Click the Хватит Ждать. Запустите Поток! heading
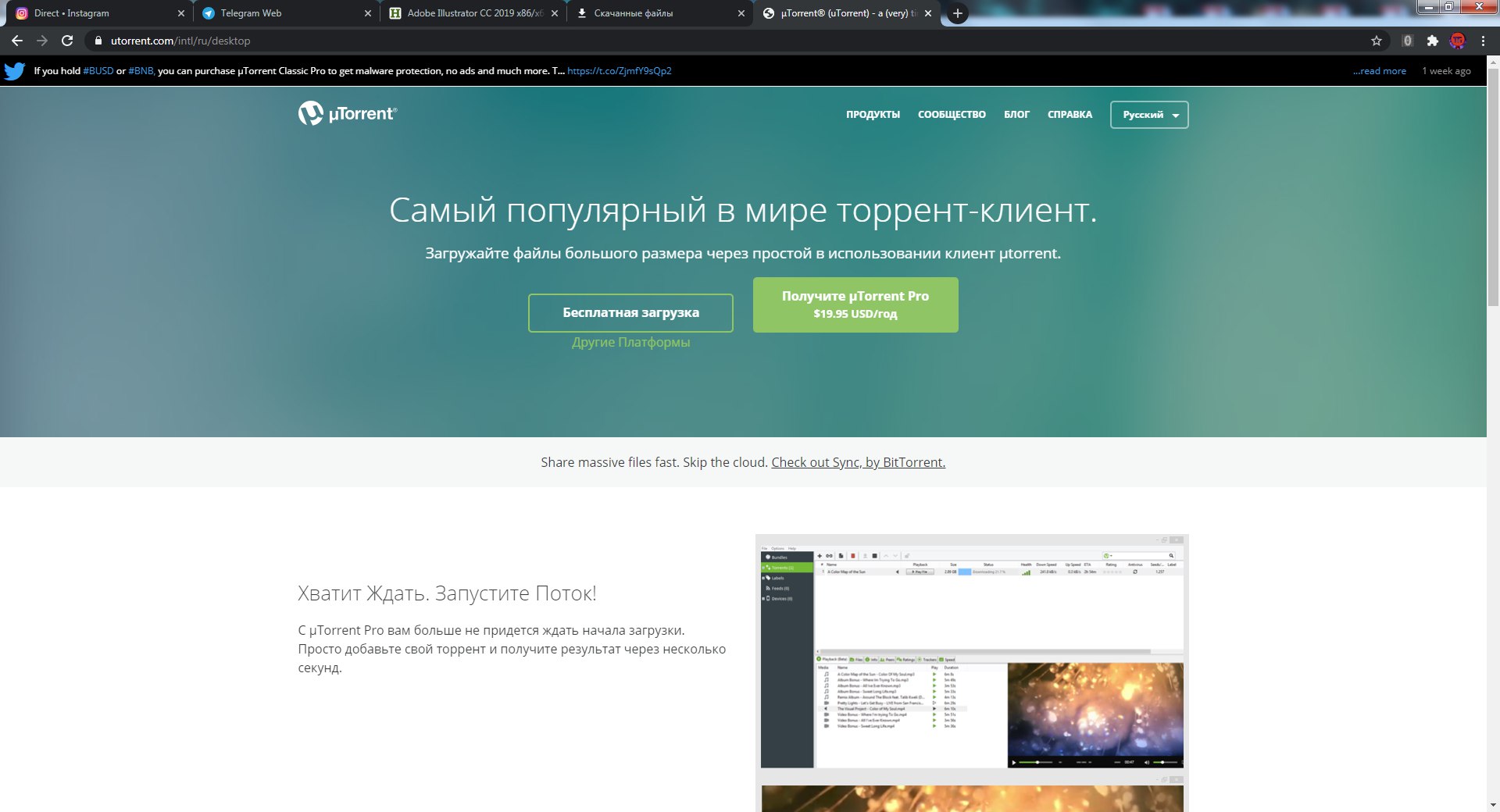The height and width of the screenshot is (812, 1500). (x=447, y=593)
